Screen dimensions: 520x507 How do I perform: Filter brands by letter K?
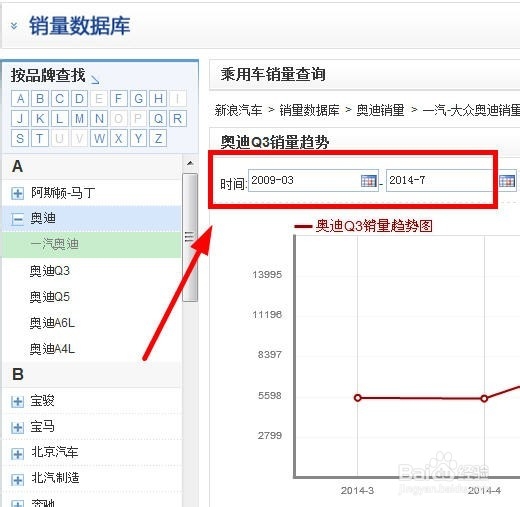[40, 118]
